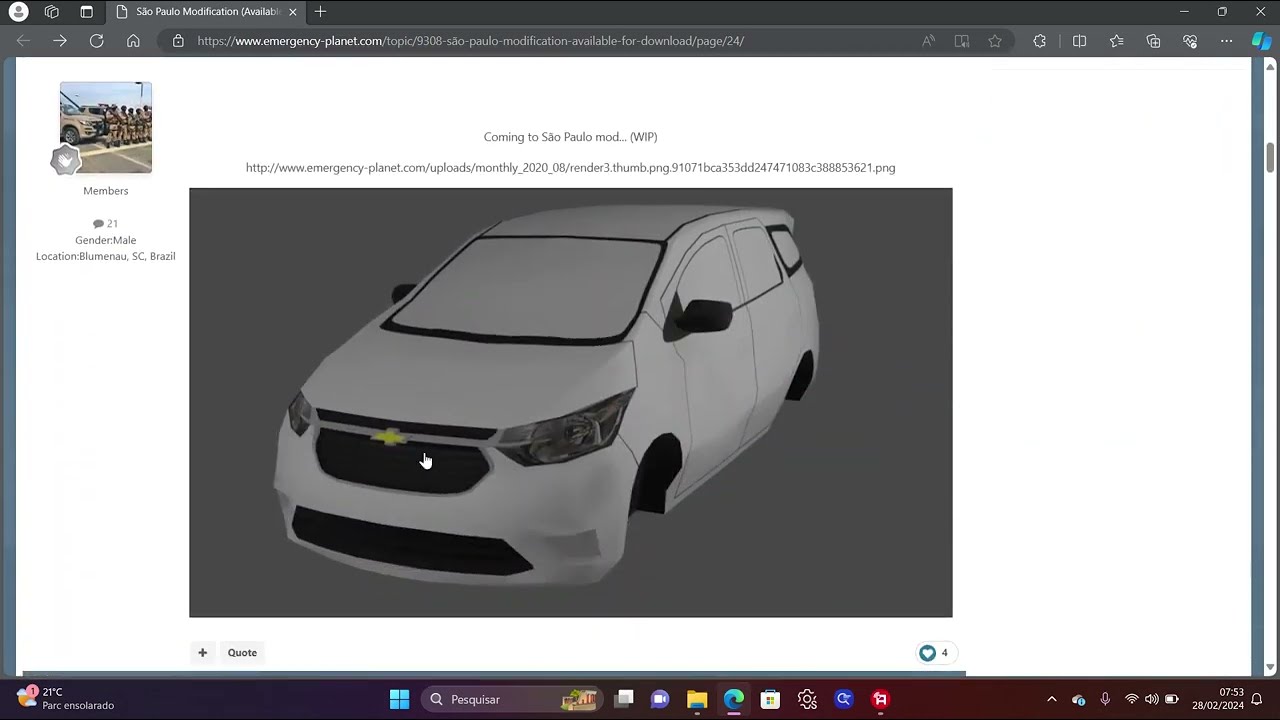The image size is (1280, 720).
Task: Open the immersive reader icon
Action: pos(962,41)
